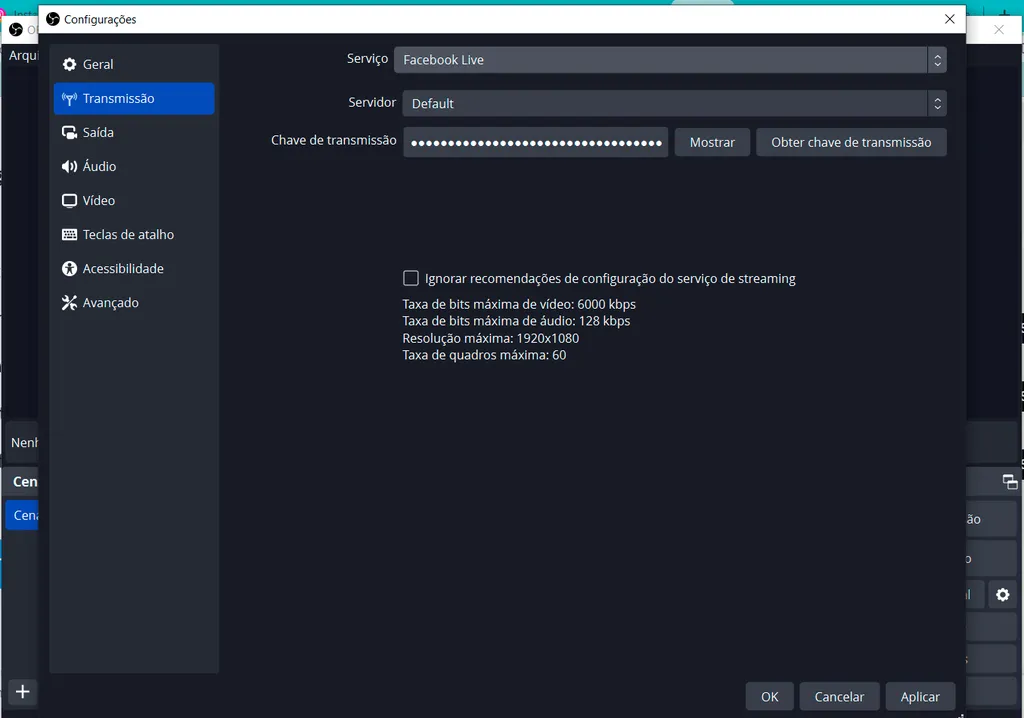Click the OBS logo icon of the main window
The height and width of the screenshot is (718, 1024).
16,29
